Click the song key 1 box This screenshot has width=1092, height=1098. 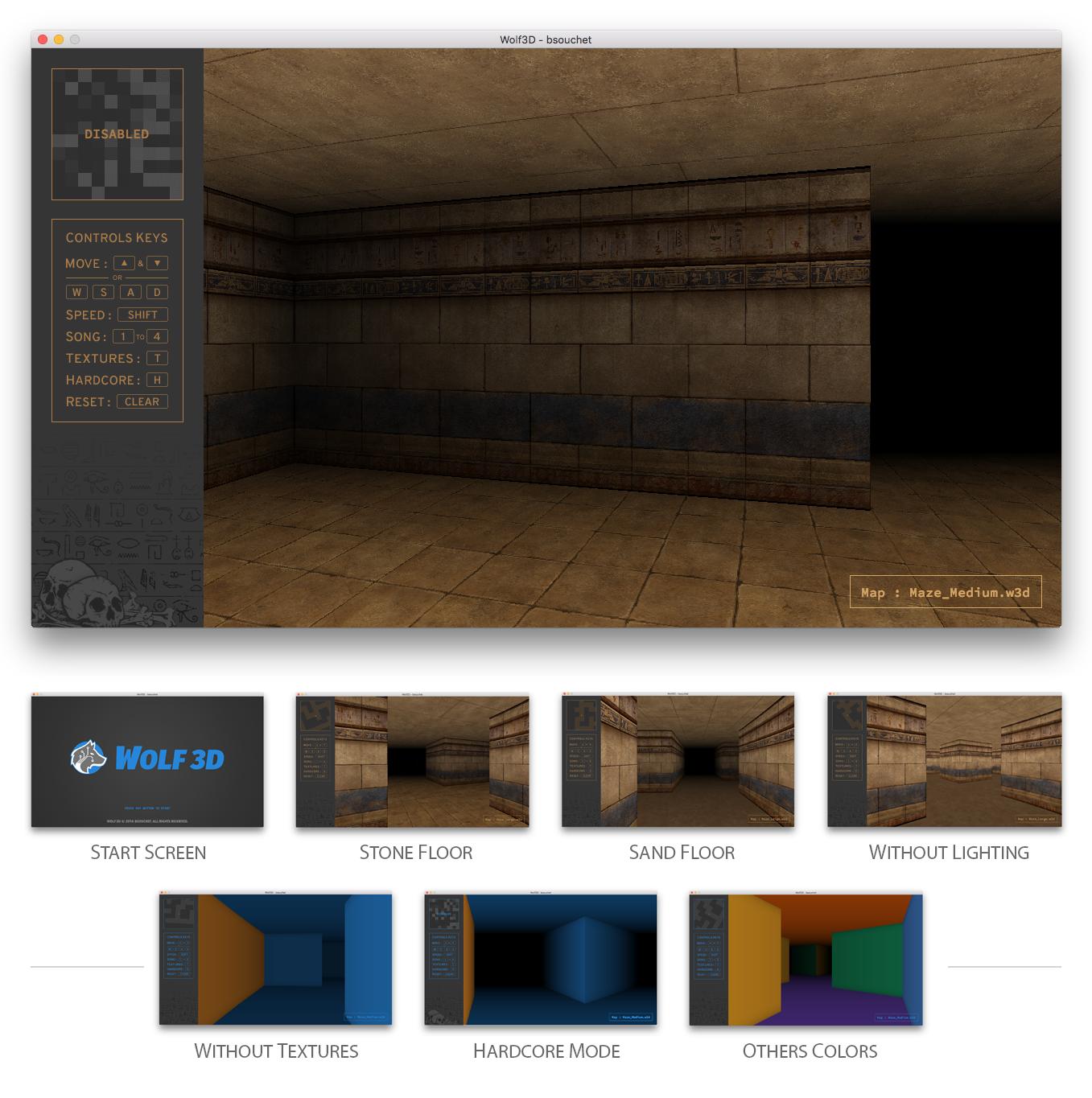tap(123, 336)
